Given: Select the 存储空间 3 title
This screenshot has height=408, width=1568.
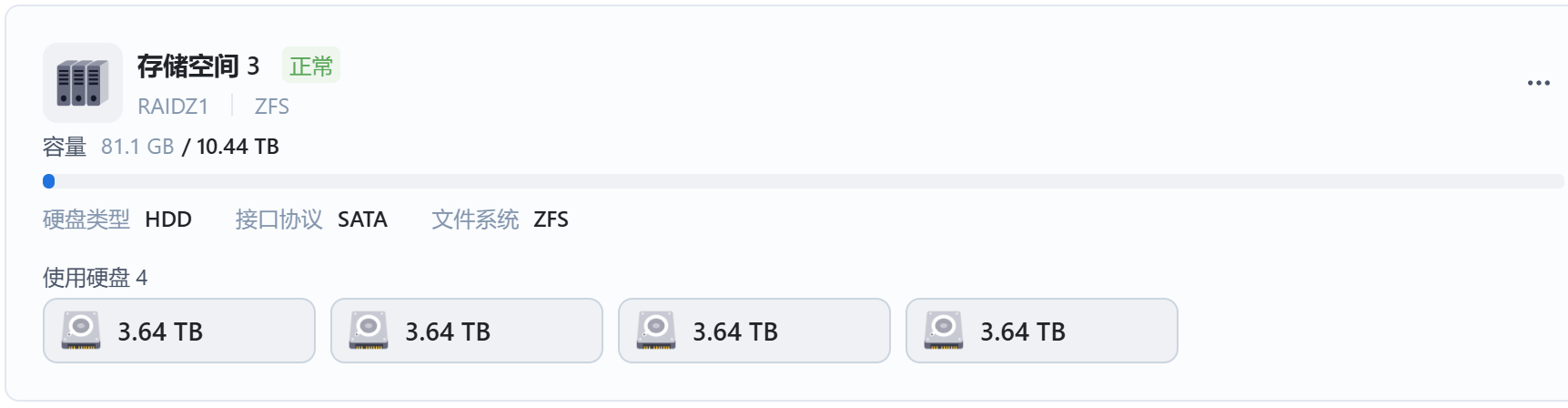Looking at the screenshot, I should (x=198, y=66).
